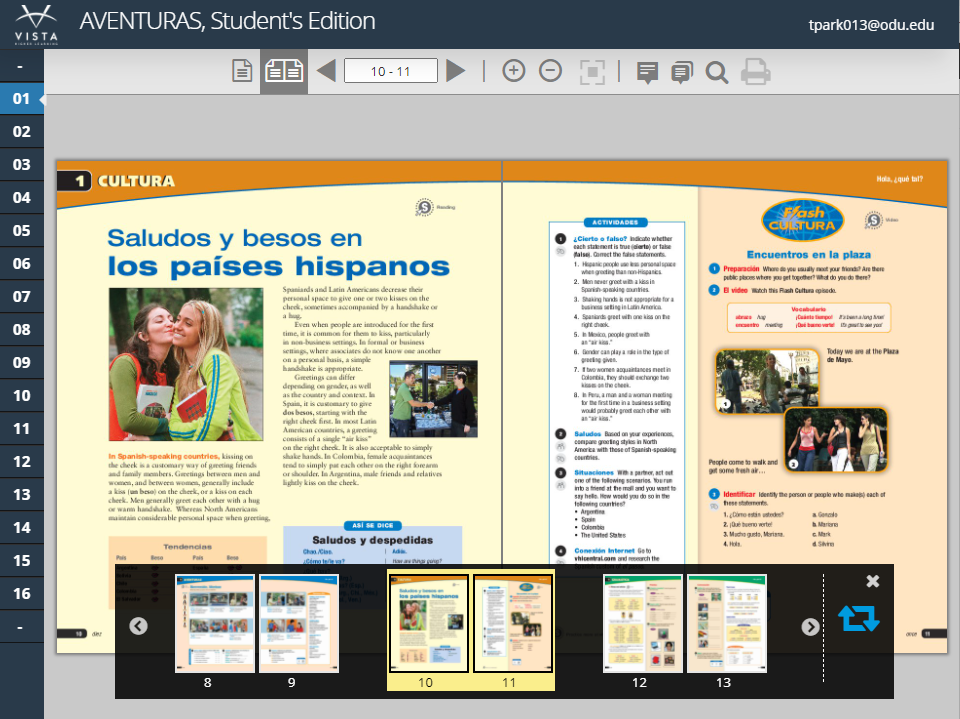Select chapter 03 in the sidebar
The width and height of the screenshot is (960, 719).
point(22,165)
